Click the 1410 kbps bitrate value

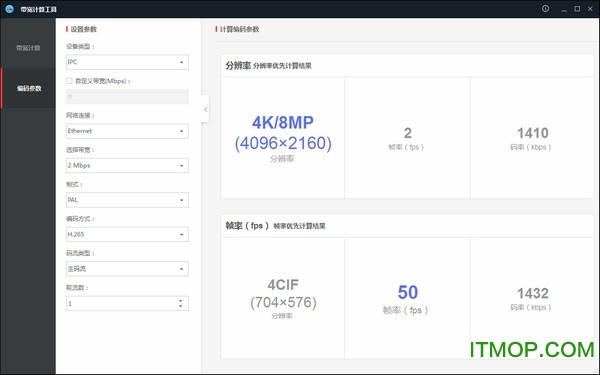pyautogui.click(x=533, y=133)
